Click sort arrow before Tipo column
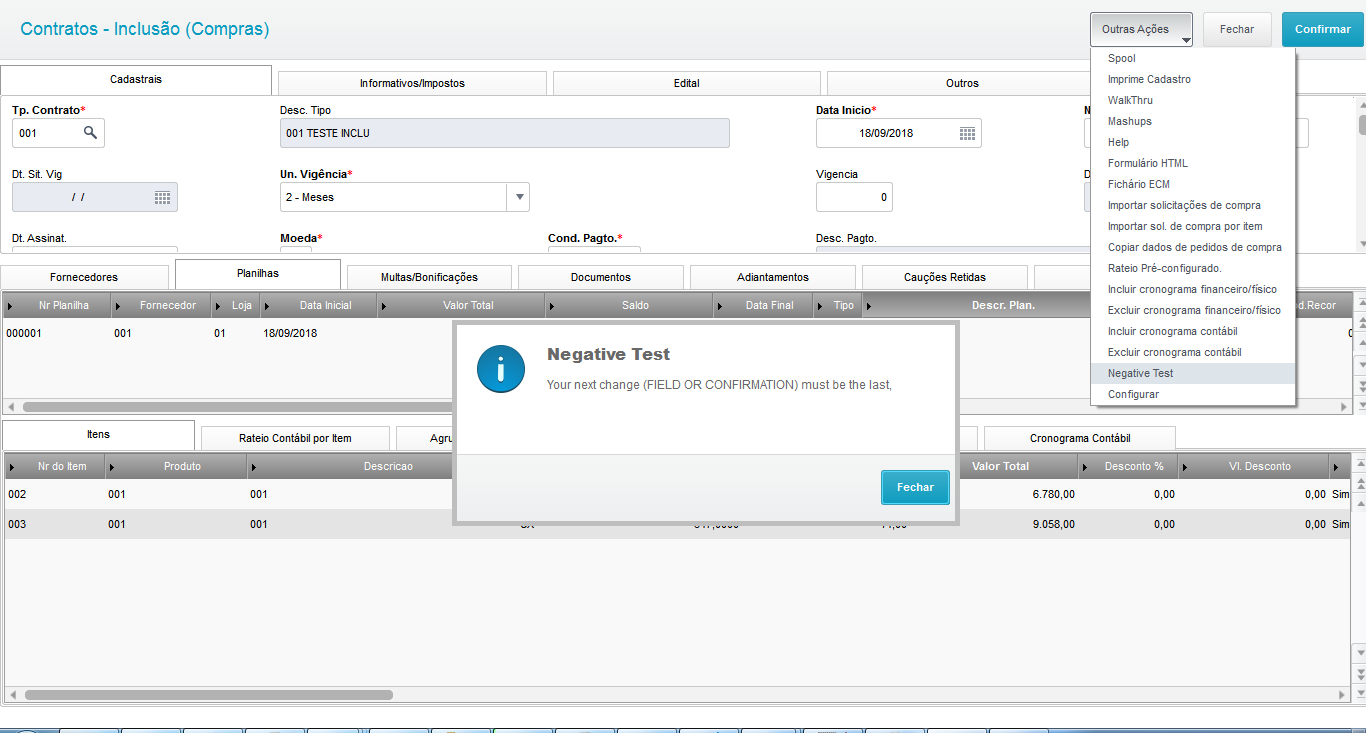1366x733 pixels. (821, 305)
